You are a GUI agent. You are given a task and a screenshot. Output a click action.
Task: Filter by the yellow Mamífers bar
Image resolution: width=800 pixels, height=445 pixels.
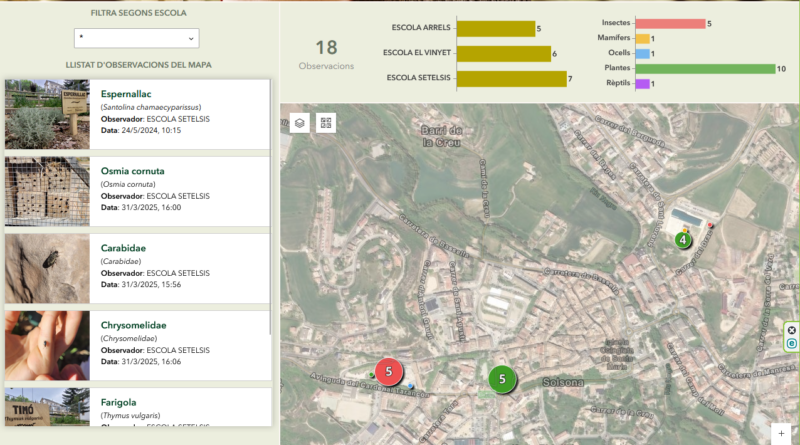[642, 38]
